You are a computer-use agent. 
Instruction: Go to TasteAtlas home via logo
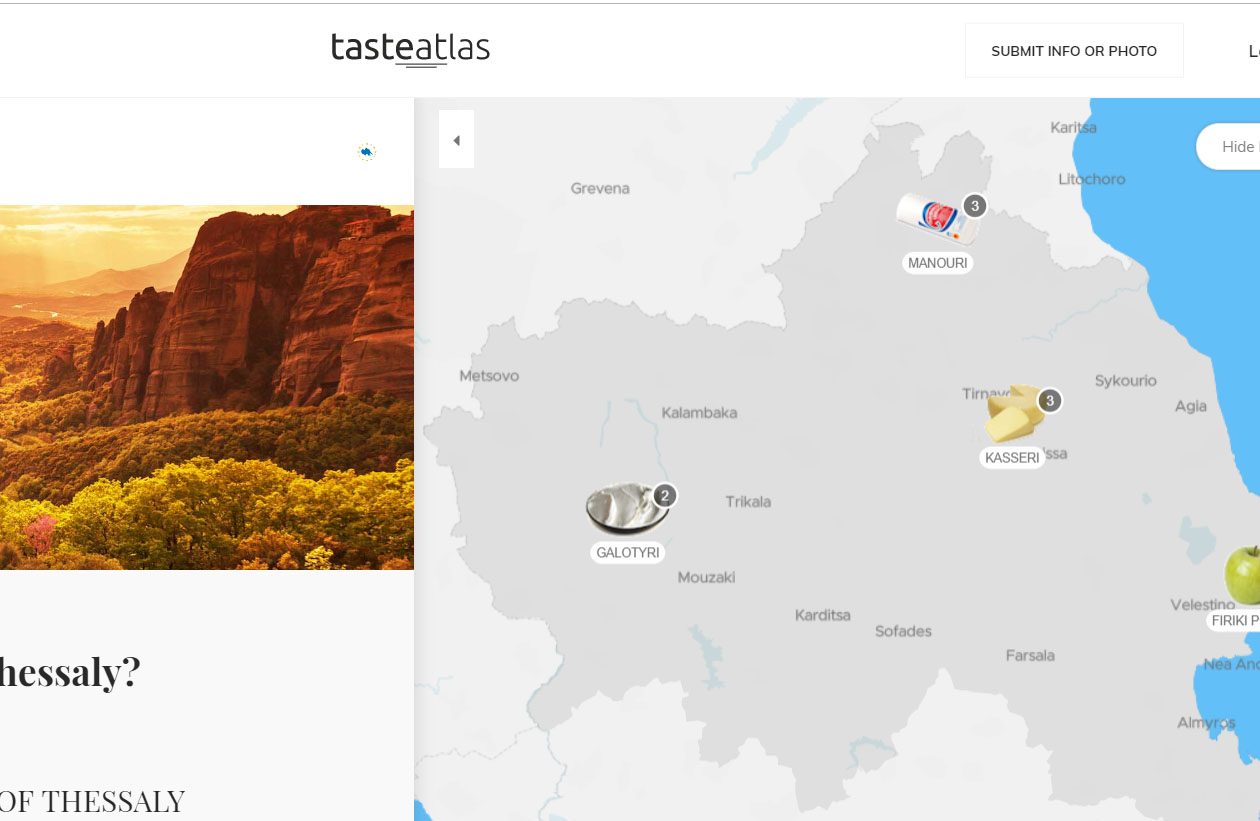[410, 48]
